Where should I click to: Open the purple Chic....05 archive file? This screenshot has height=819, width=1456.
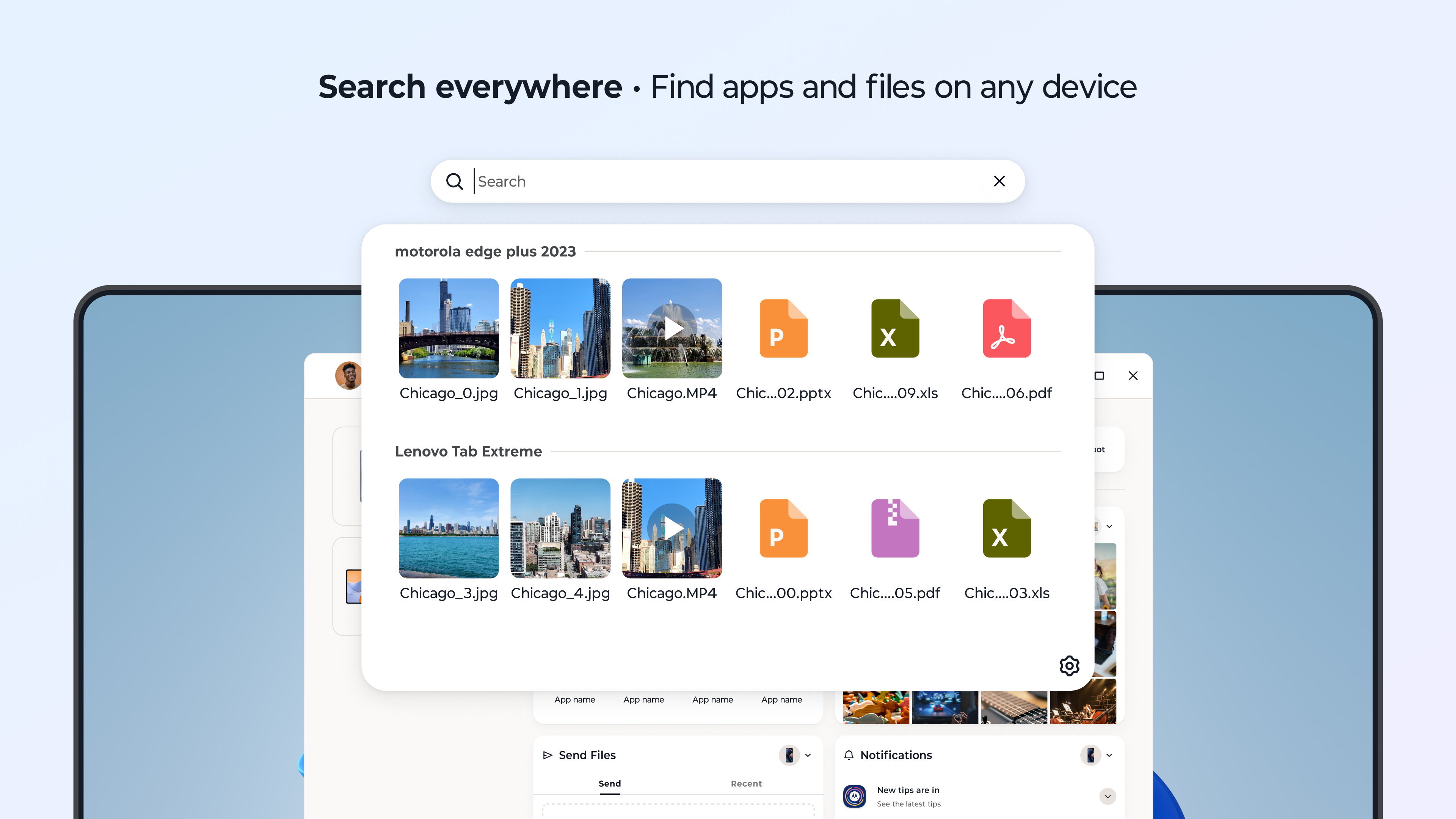coord(895,529)
